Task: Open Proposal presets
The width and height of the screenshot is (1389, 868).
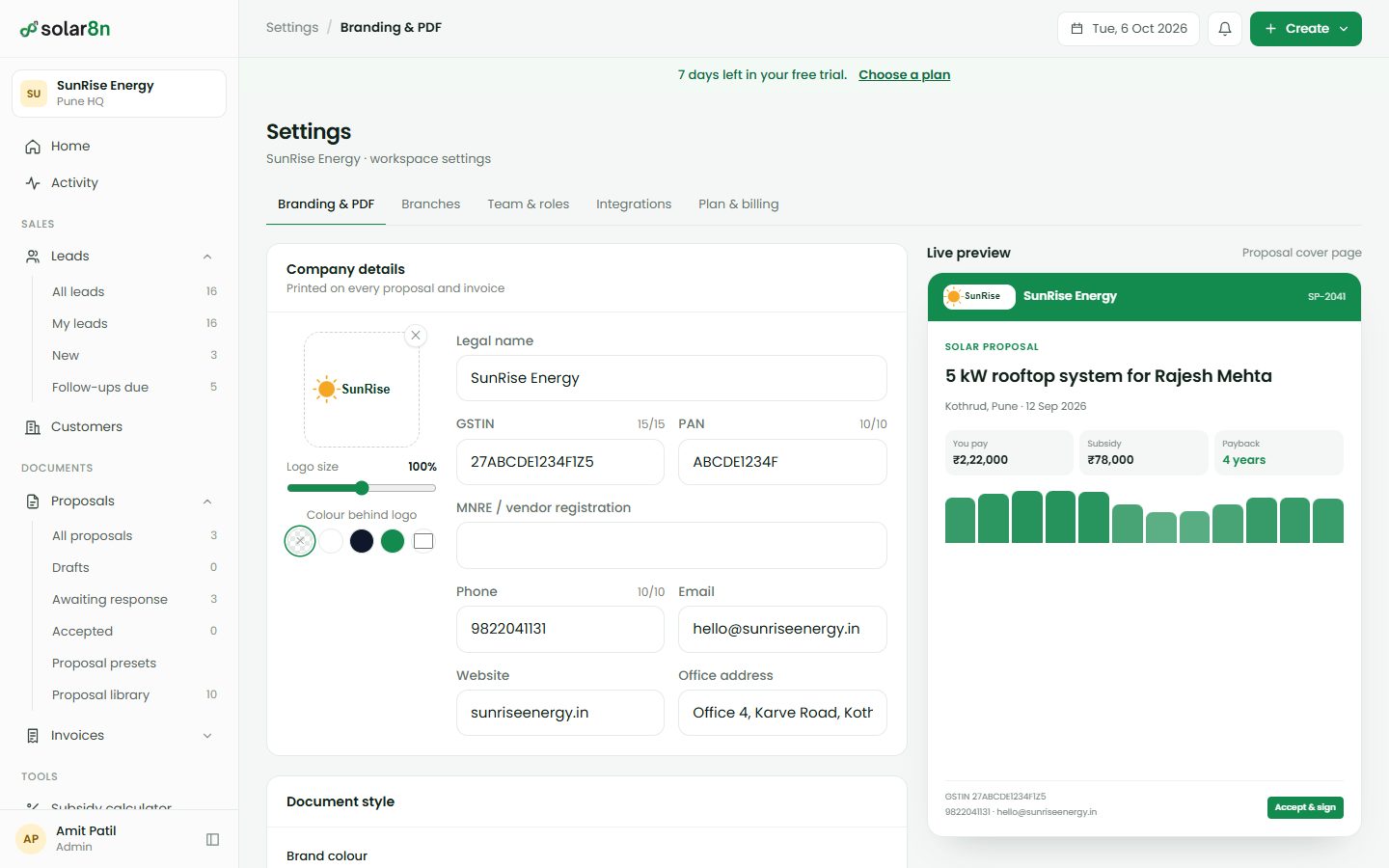Action: click(134, 664)
